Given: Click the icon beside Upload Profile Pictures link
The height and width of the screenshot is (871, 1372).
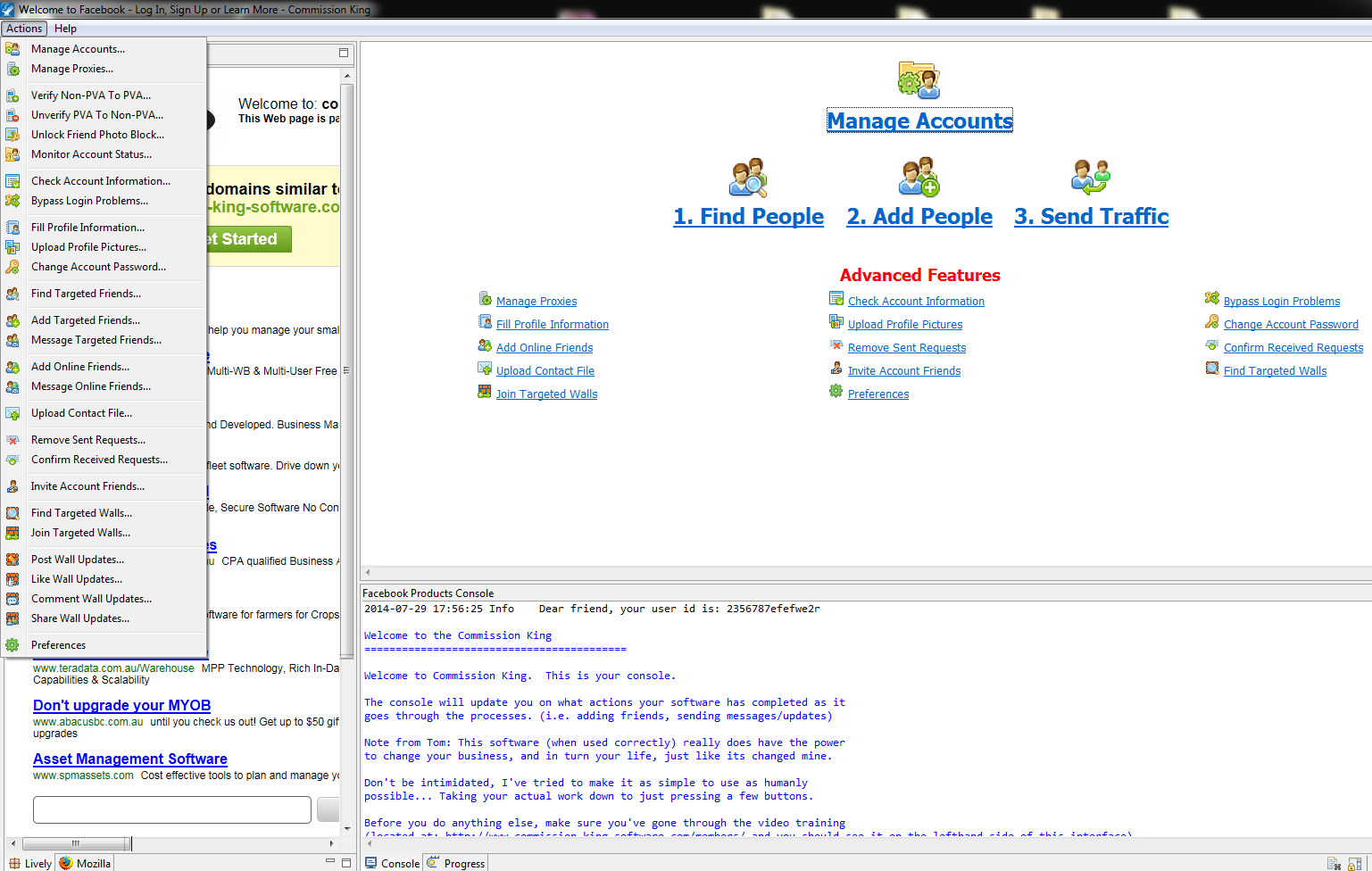Looking at the screenshot, I should pyautogui.click(x=836, y=321).
